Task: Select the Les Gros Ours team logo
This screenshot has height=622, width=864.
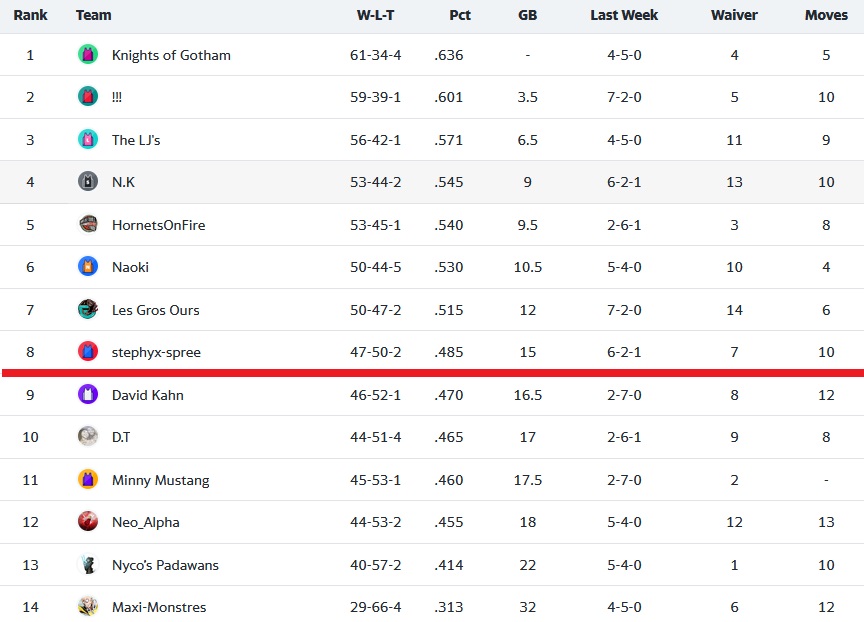Action: click(x=88, y=309)
